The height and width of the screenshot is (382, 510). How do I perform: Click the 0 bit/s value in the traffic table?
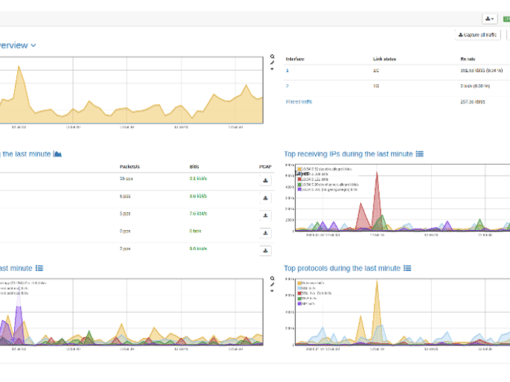(195, 231)
